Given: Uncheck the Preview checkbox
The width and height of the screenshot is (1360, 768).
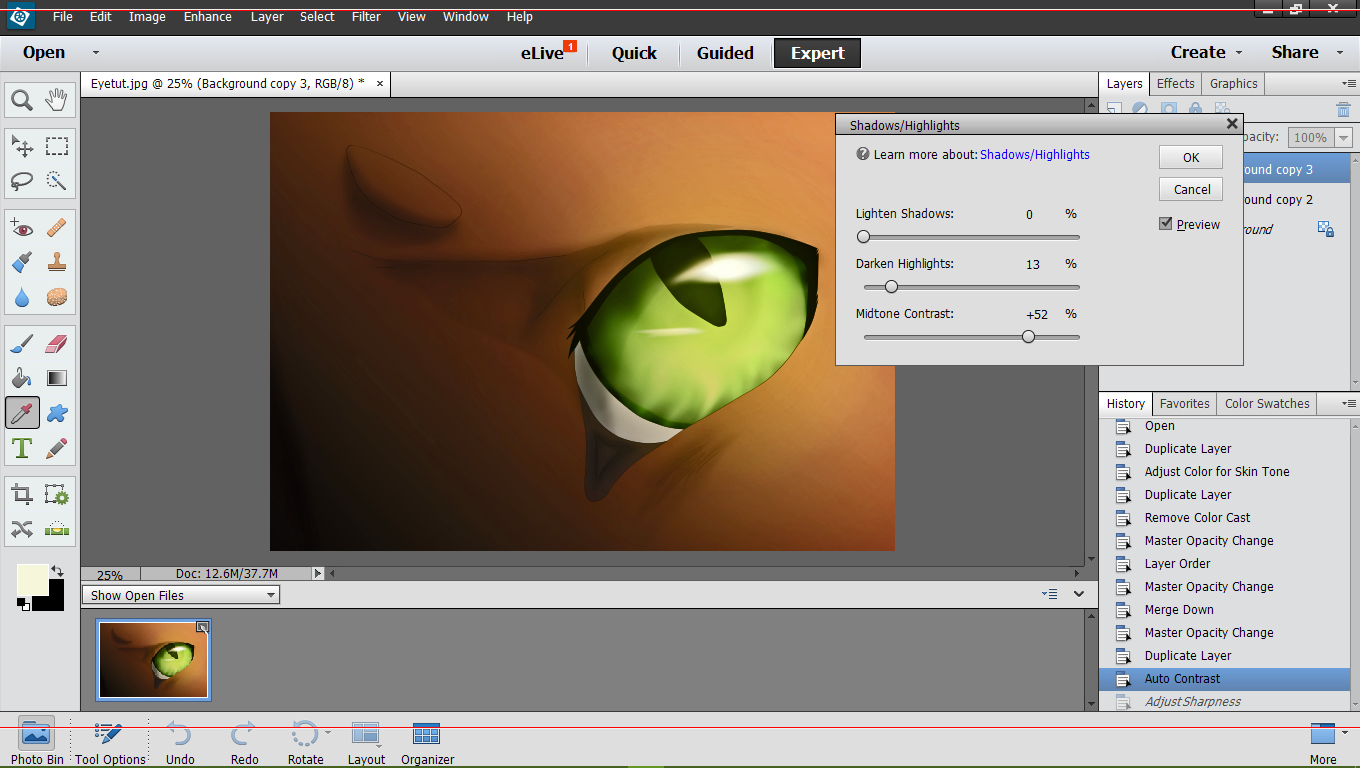Looking at the screenshot, I should pos(1165,224).
